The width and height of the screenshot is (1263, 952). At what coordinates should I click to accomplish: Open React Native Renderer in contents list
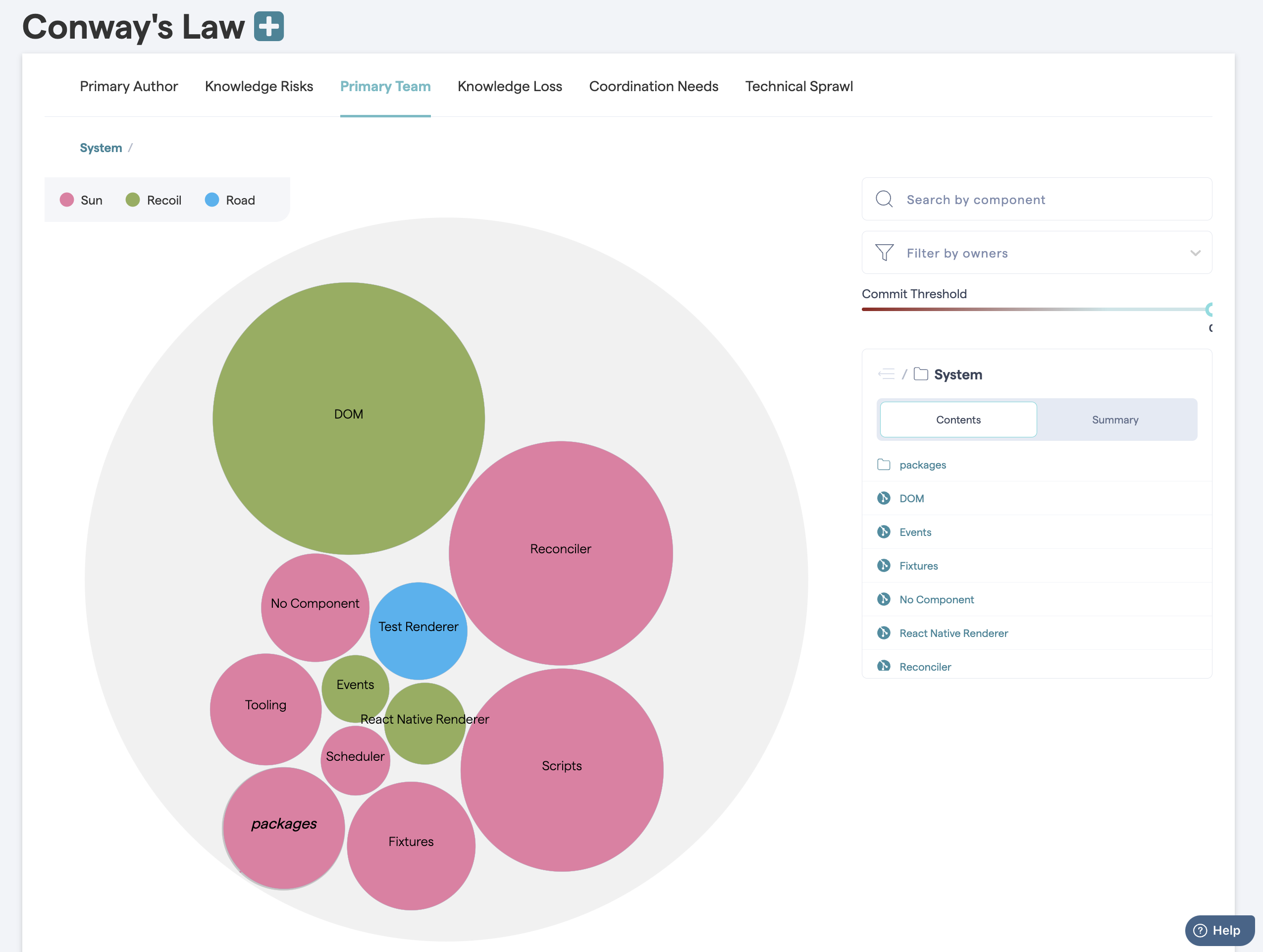(x=953, y=634)
